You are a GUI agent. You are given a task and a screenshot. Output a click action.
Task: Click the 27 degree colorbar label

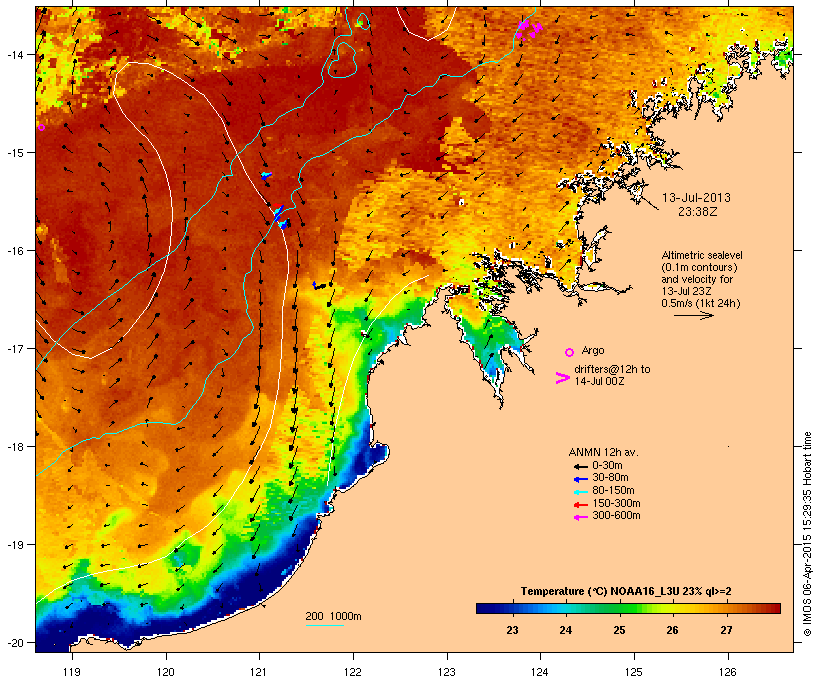pyautogui.click(x=726, y=630)
